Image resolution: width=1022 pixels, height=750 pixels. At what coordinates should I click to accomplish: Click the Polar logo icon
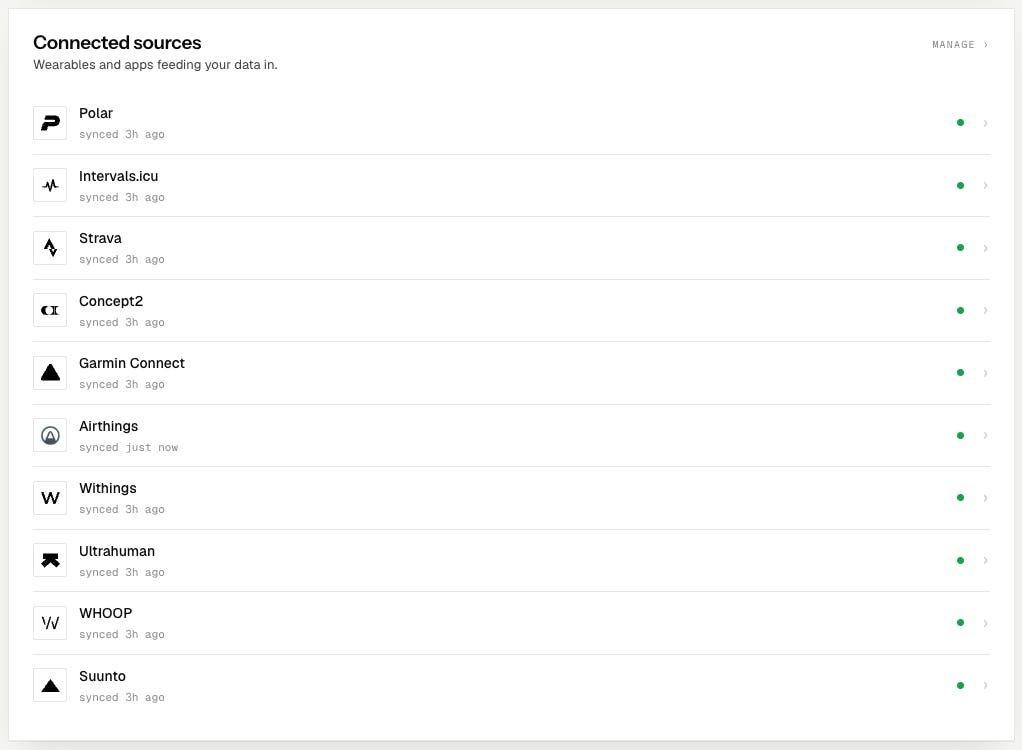pyautogui.click(x=50, y=123)
